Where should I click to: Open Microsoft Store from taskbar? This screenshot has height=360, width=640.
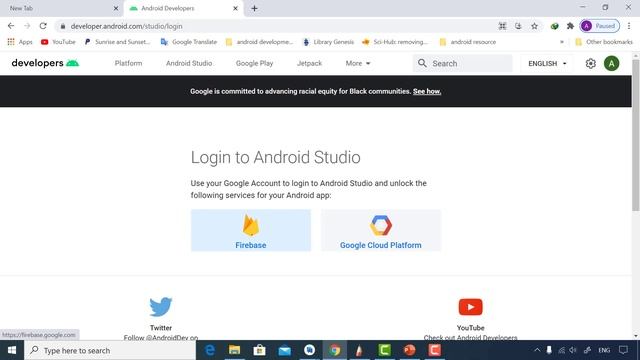coord(260,350)
